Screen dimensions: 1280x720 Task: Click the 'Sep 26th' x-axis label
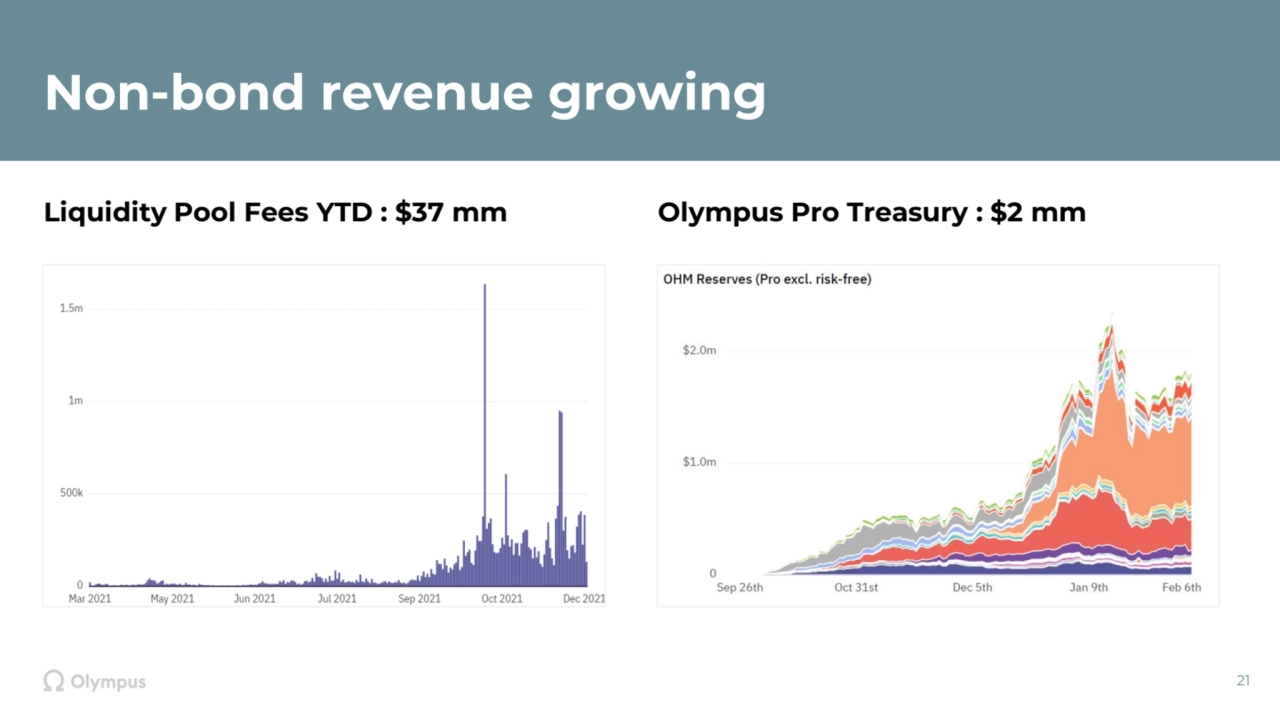point(740,588)
